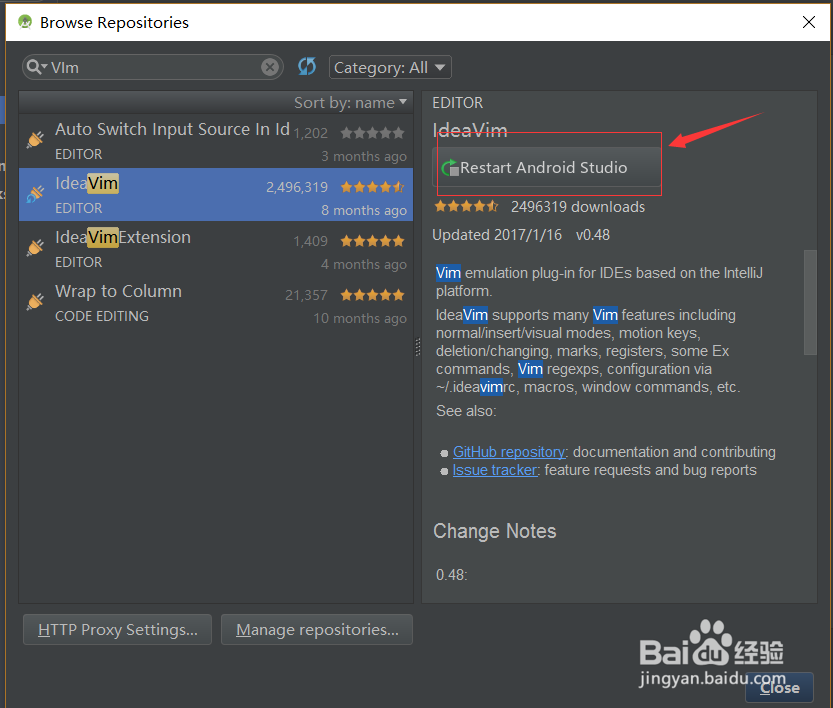
Task: Click the search magnifier icon
Action: coord(36,67)
